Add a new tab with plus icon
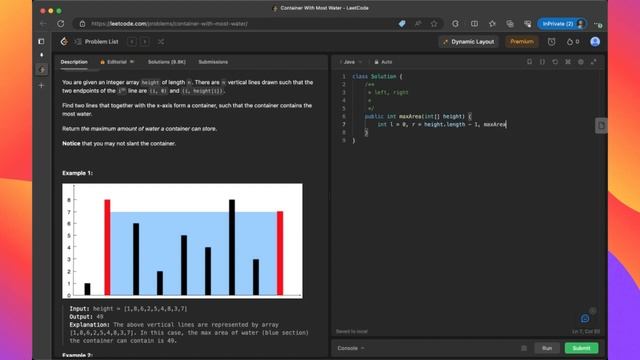 (x=41, y=85)
